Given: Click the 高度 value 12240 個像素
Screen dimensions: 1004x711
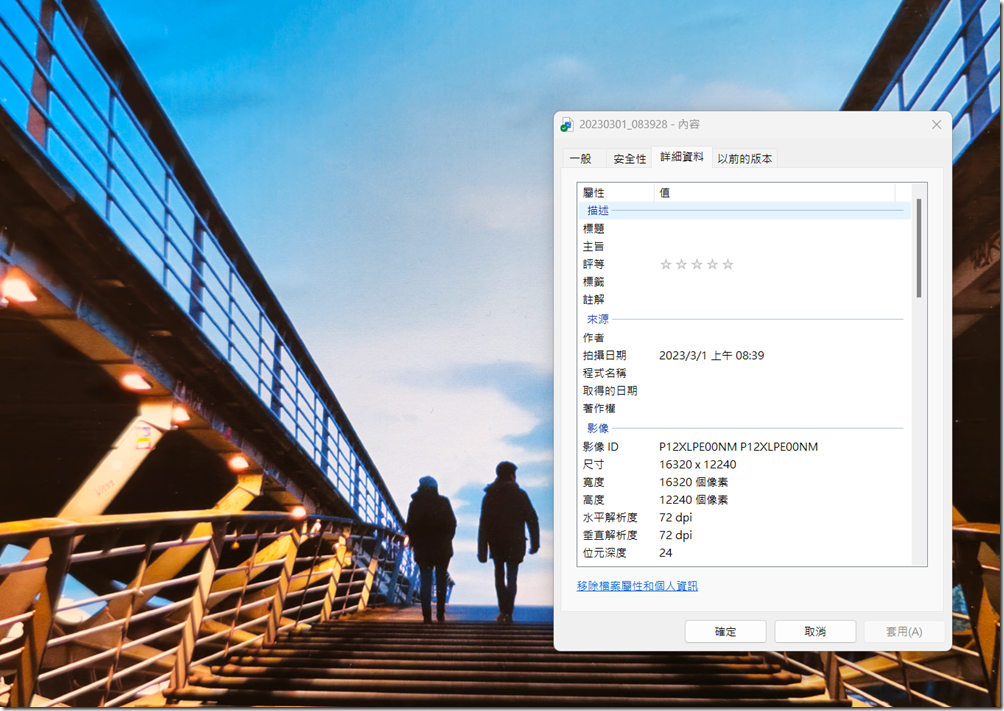Looking at the screenshot, I should [x=693, y=500].
